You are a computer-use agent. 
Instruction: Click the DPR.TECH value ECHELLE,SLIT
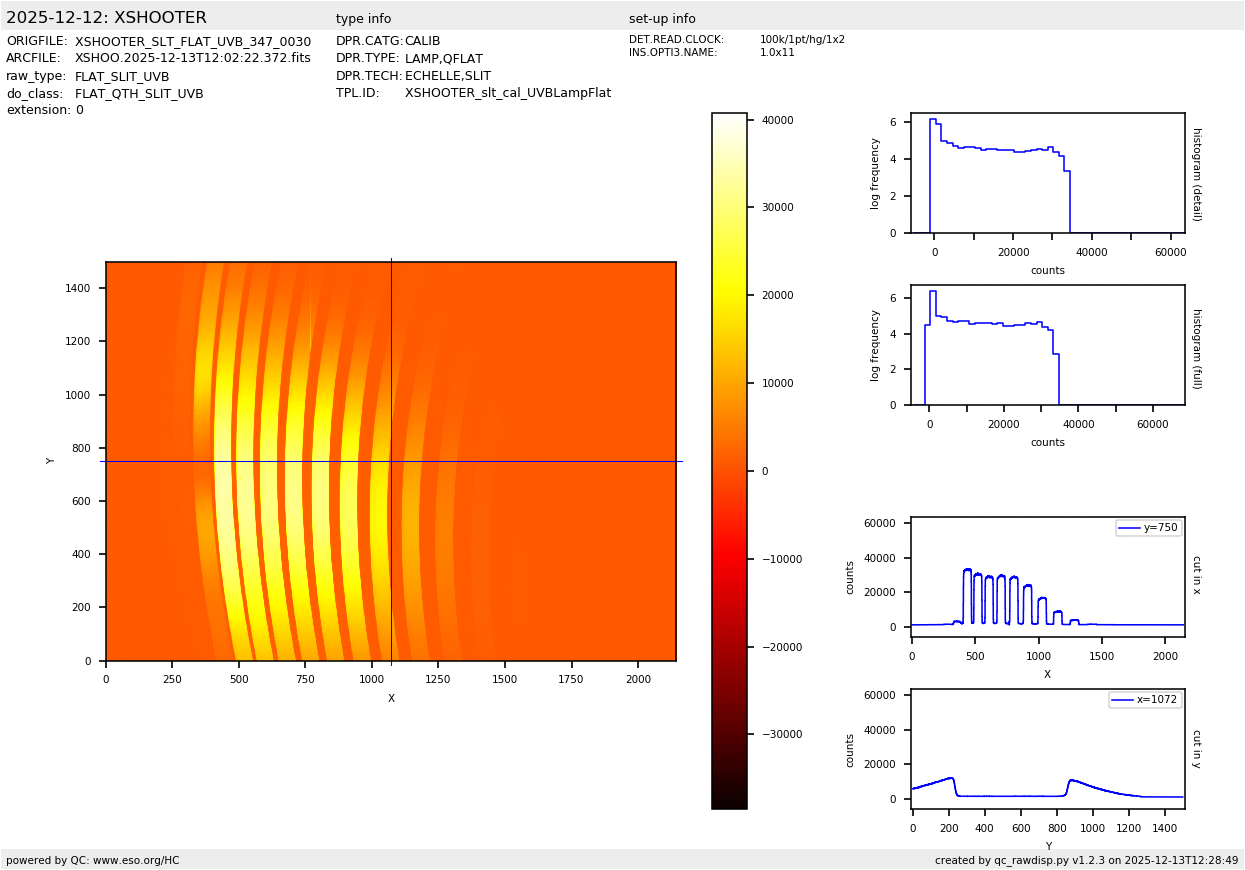[x=447, y=76]
